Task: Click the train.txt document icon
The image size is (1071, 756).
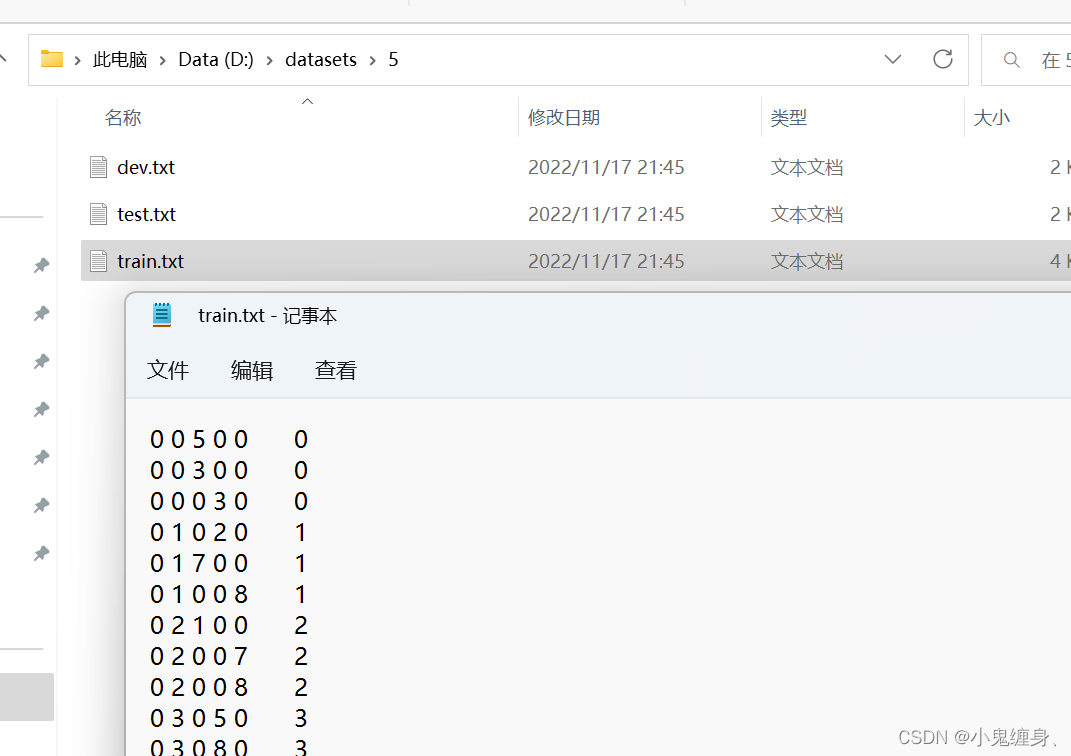Action: click(98, 261)
